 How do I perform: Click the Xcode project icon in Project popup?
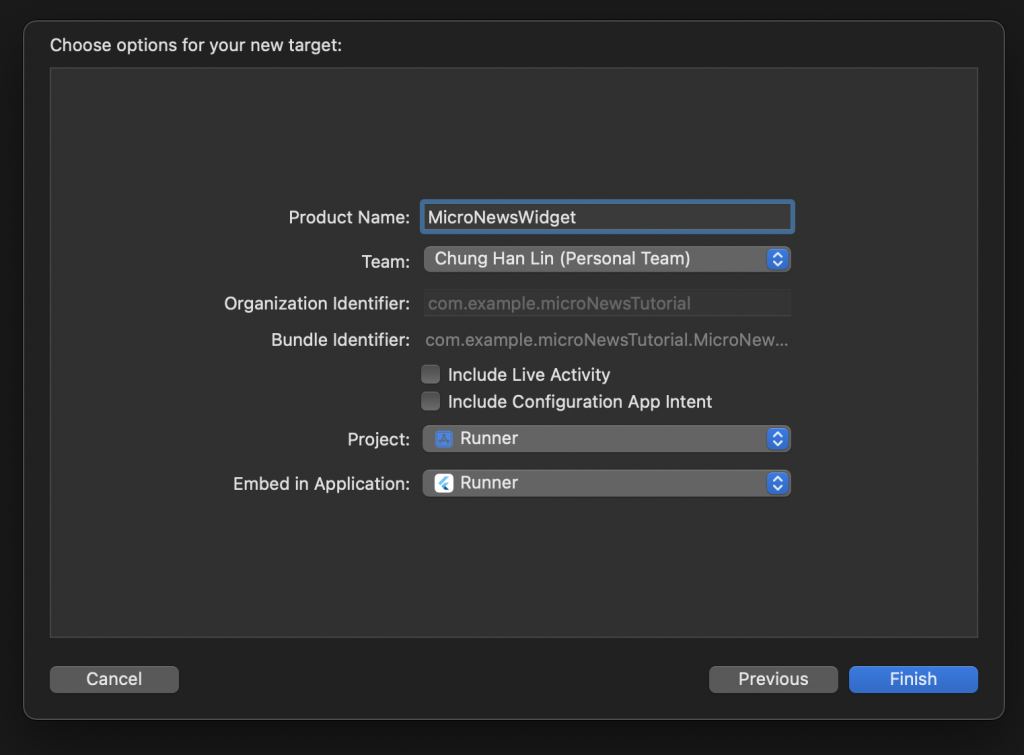click(443, 439)
